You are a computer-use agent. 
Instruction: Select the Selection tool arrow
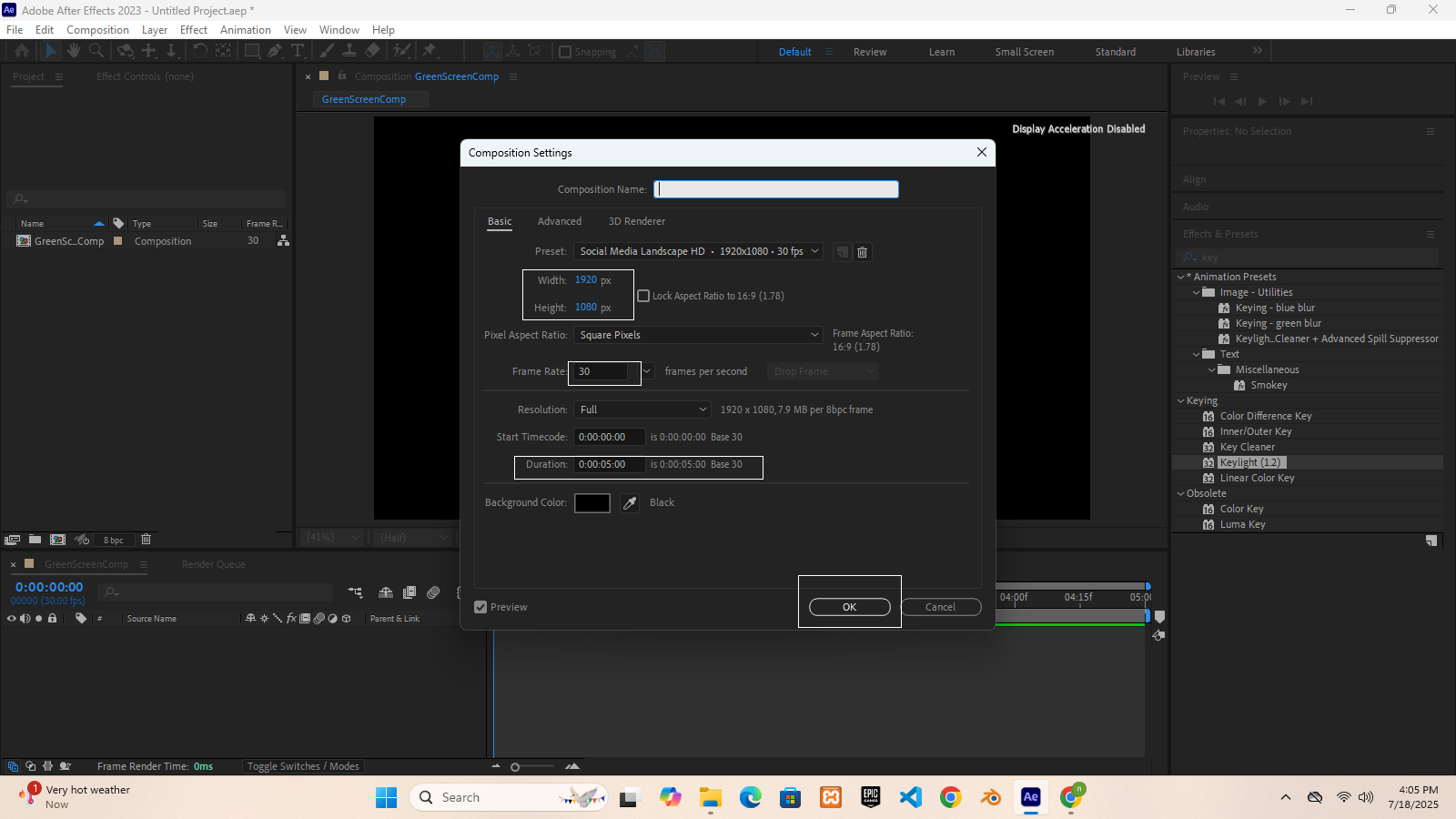(x=51, y=51)
